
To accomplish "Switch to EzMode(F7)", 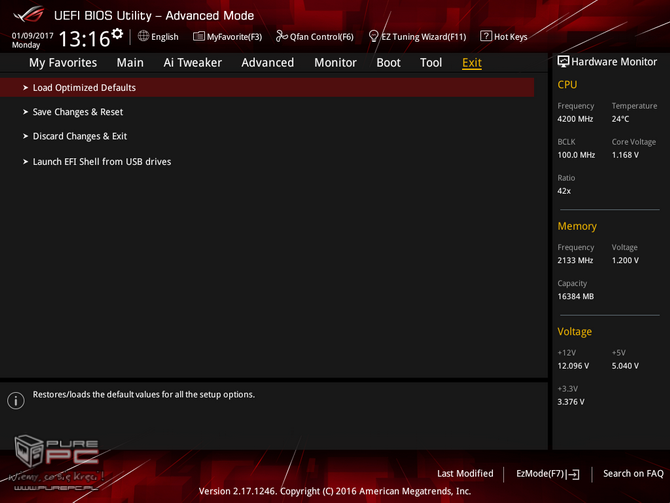I will [x=541, y=474].
